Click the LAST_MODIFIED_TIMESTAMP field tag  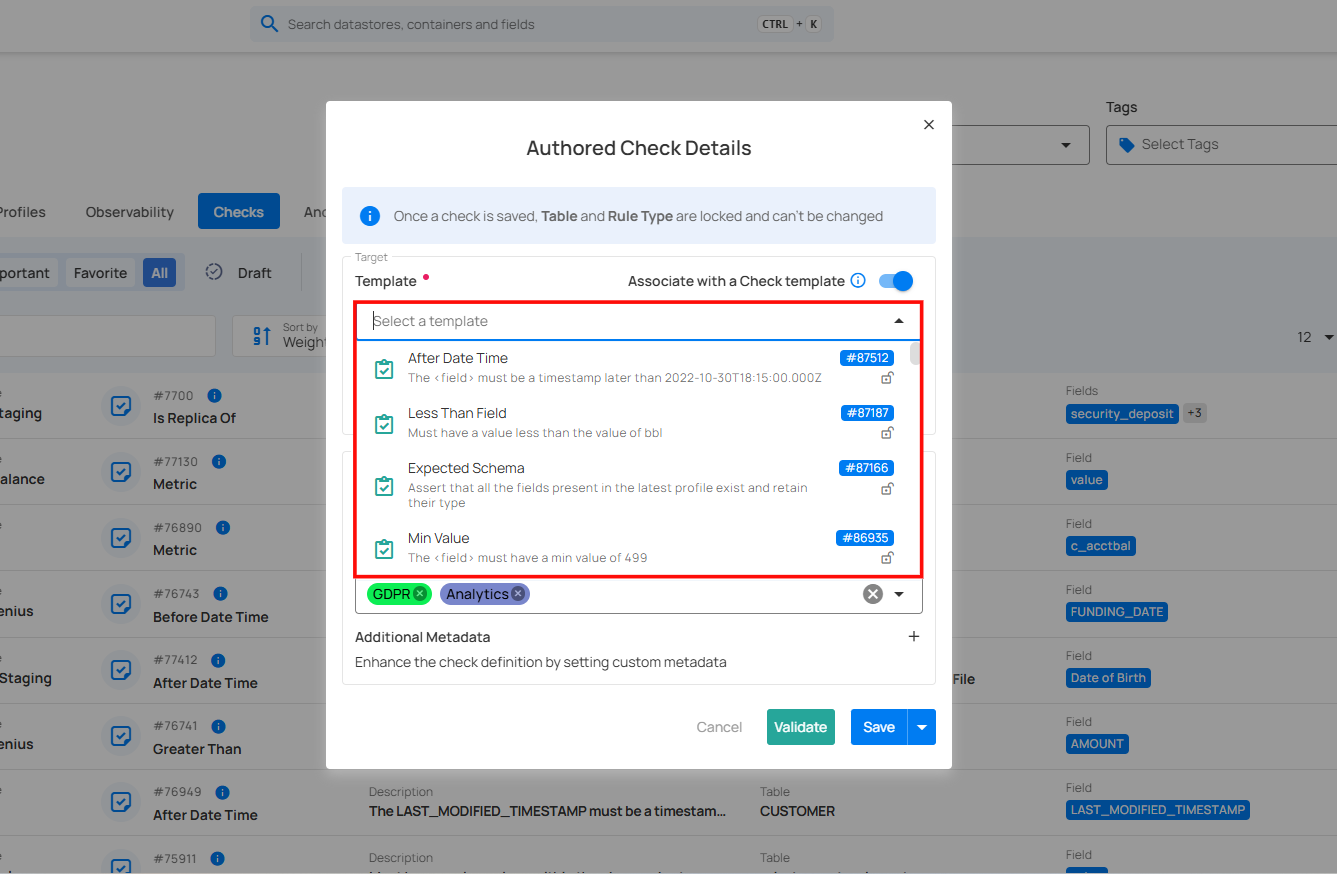(1158, 810)
